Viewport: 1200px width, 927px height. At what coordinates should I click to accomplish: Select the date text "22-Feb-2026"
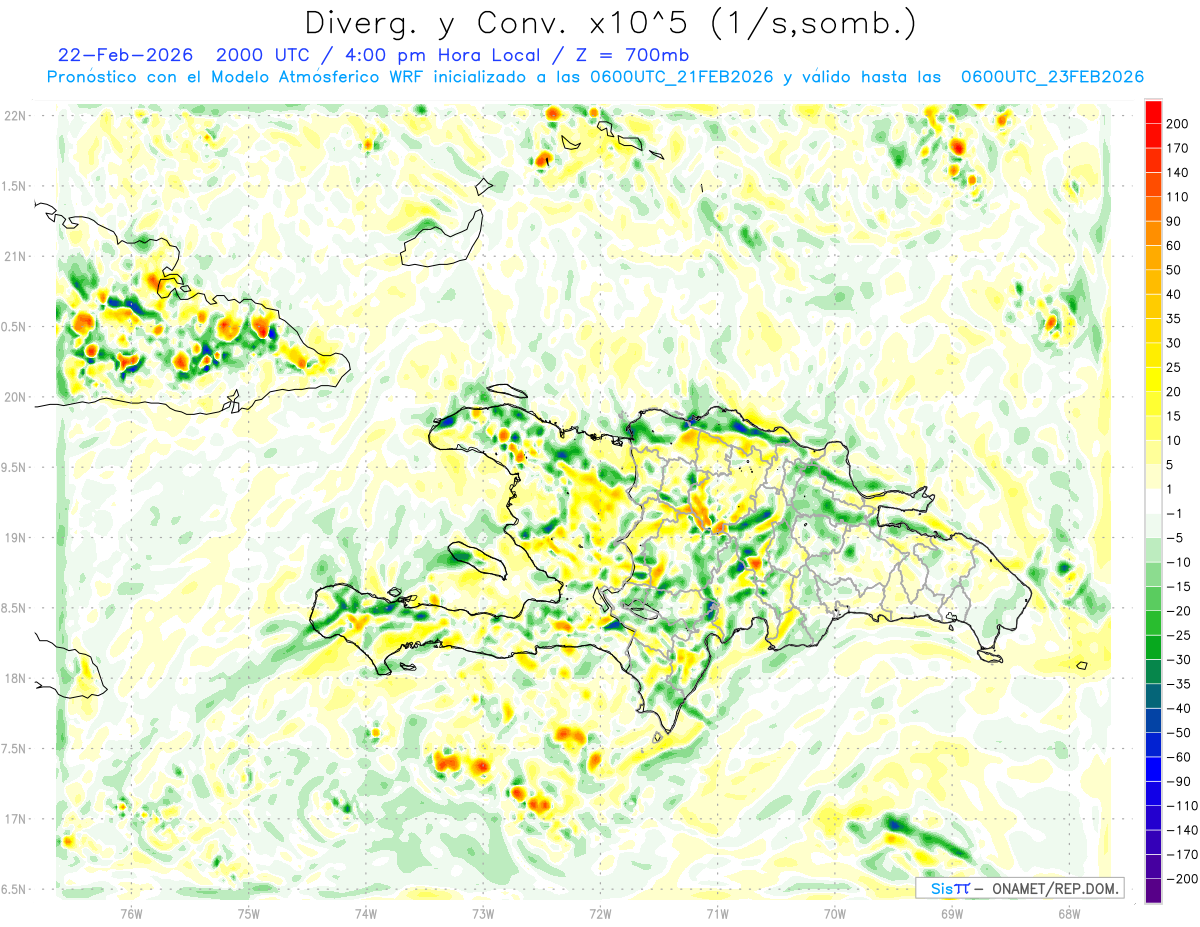(127, 55)
